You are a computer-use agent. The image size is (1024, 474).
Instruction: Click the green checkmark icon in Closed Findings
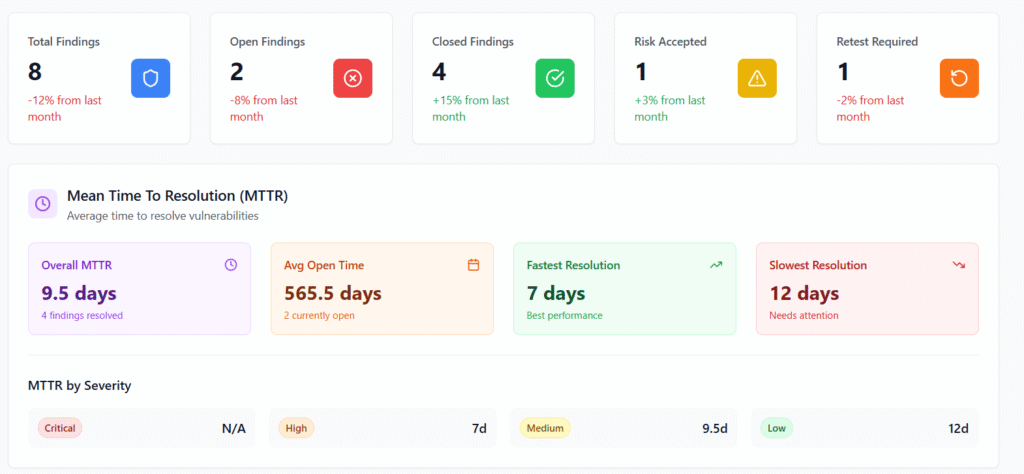click(555, 78)
